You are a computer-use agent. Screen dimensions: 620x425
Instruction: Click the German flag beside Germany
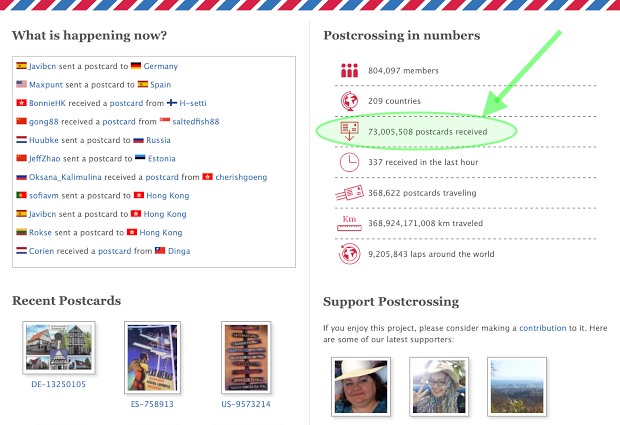point(136,66)
